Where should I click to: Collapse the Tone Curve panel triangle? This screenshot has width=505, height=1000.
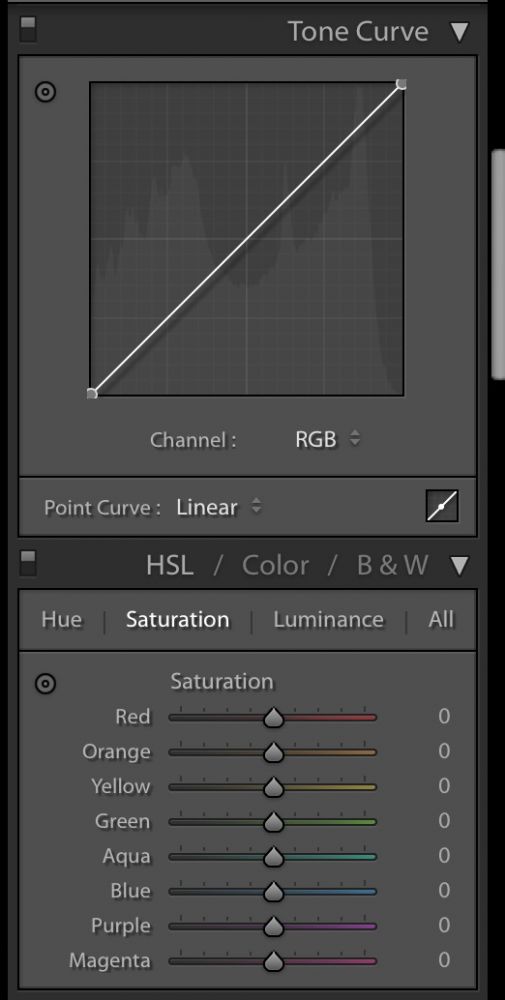(460, 32)
